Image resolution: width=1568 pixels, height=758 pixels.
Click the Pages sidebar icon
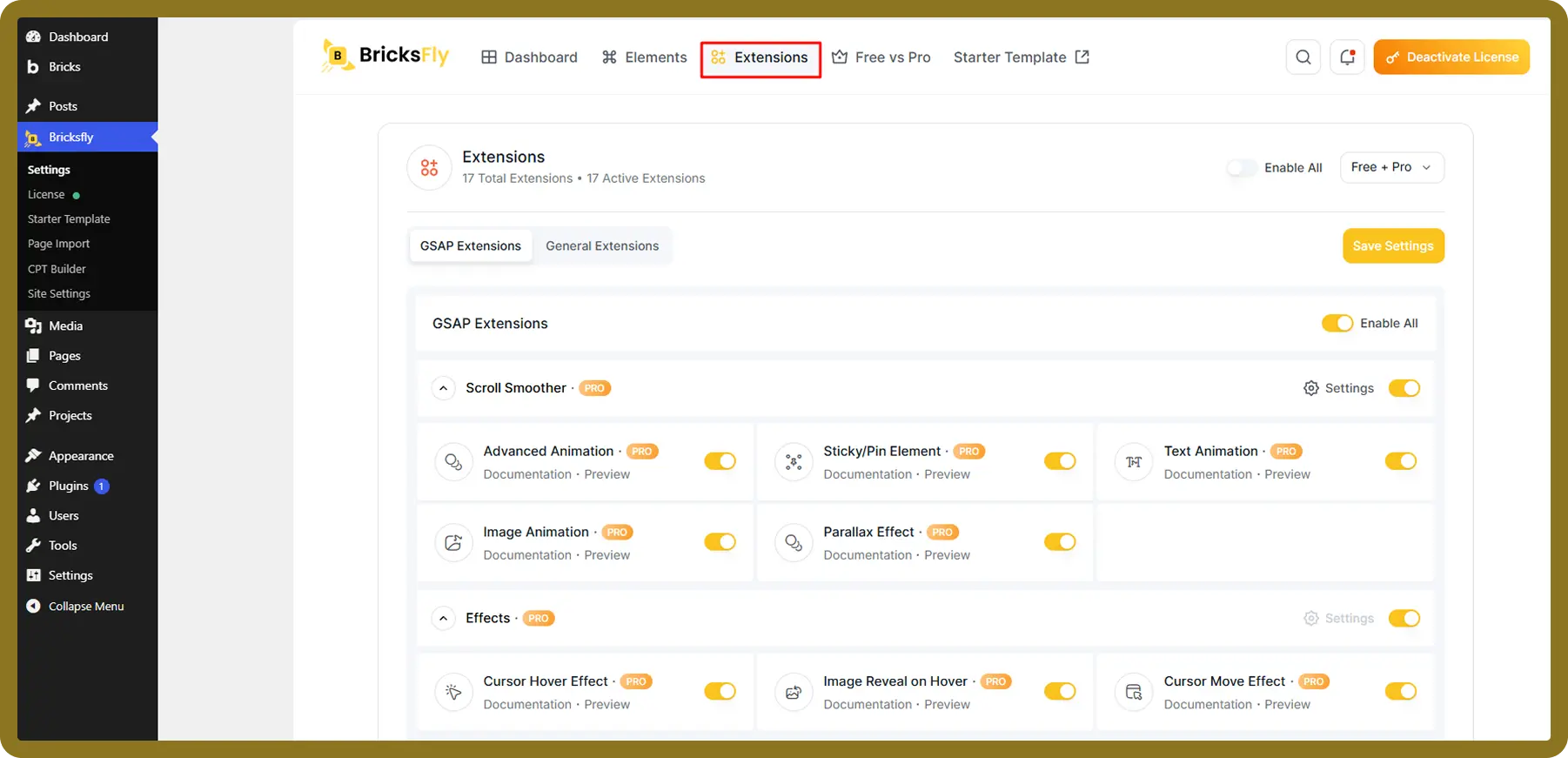33,356
